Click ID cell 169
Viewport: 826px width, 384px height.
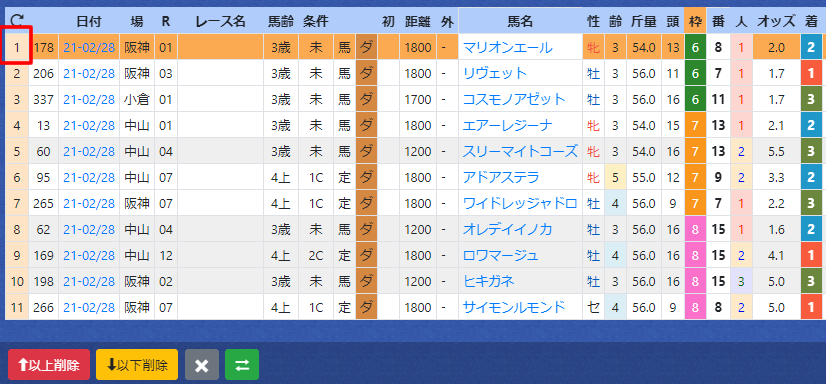[44, 255]
